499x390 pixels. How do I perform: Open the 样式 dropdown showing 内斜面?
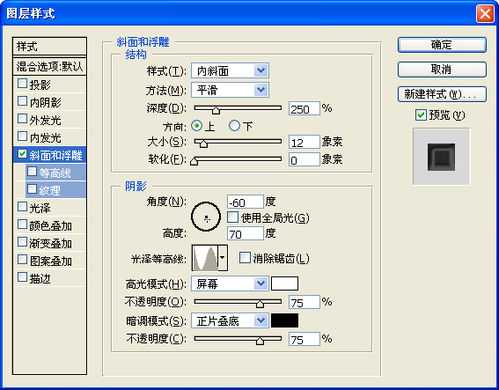tap(230, 71)
